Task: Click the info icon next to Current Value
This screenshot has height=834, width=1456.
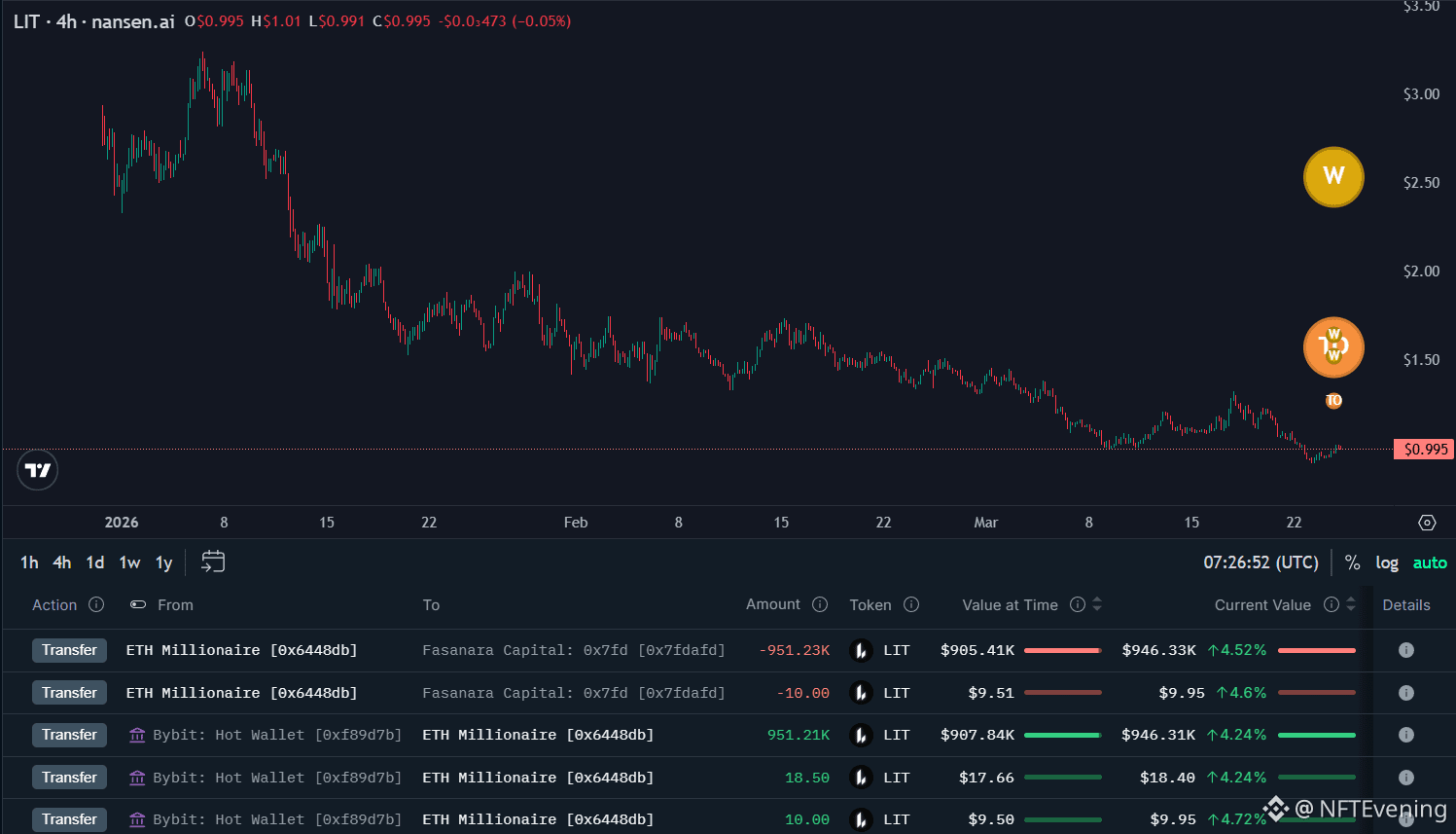Action: (x=1332, y=604)
